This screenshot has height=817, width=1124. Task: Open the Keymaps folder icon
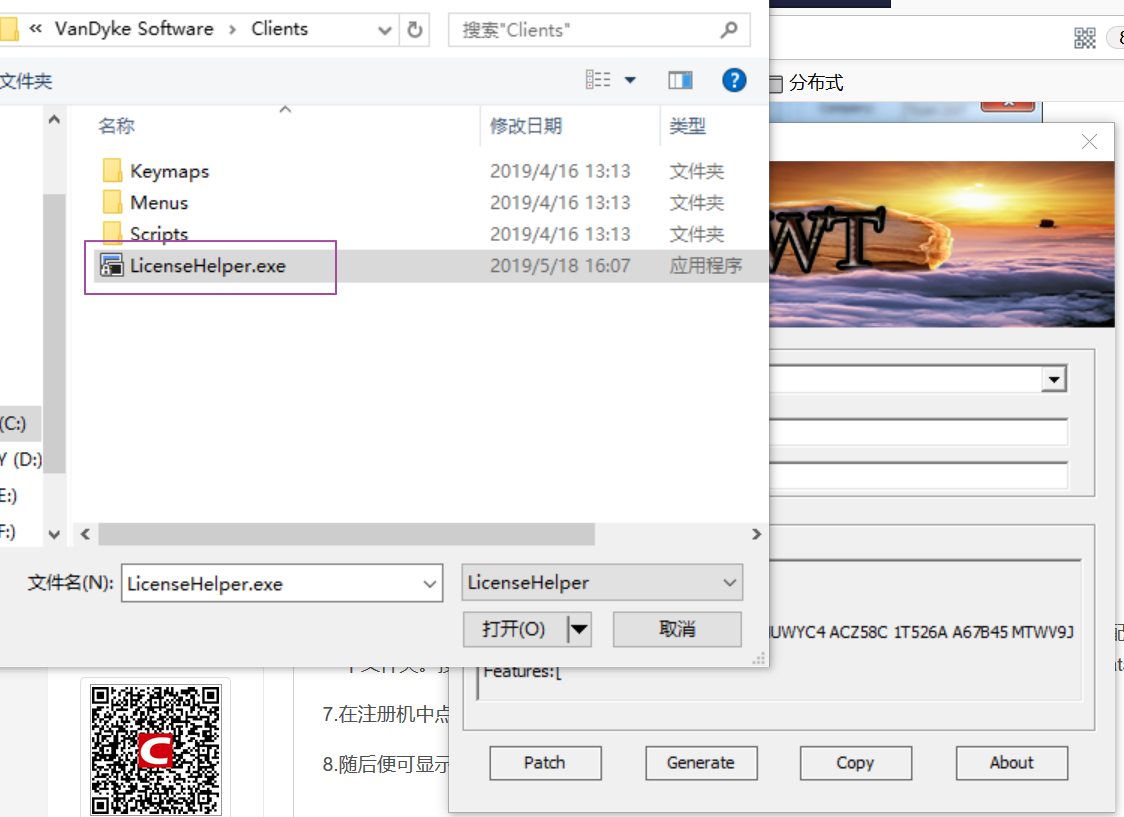coord(112,170)
